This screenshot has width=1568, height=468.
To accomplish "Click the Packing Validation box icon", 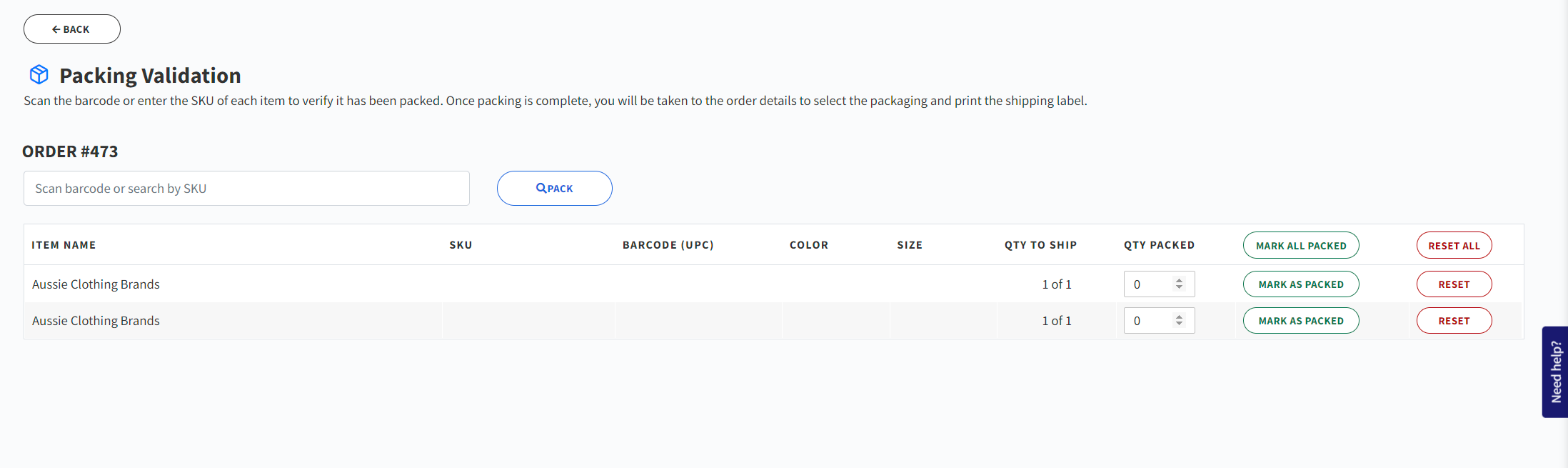I will click(38, 74).
